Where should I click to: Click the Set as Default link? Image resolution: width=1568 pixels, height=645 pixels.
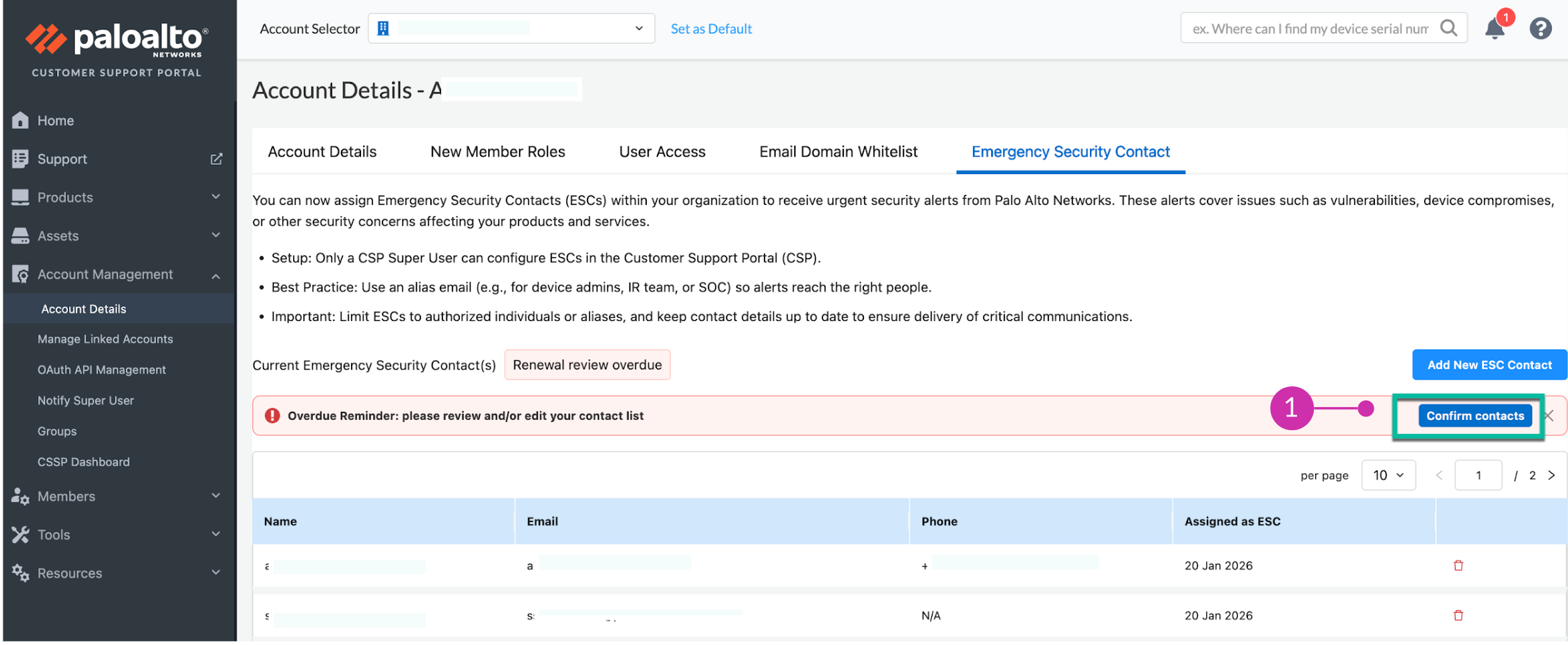[x=711, y=29]
